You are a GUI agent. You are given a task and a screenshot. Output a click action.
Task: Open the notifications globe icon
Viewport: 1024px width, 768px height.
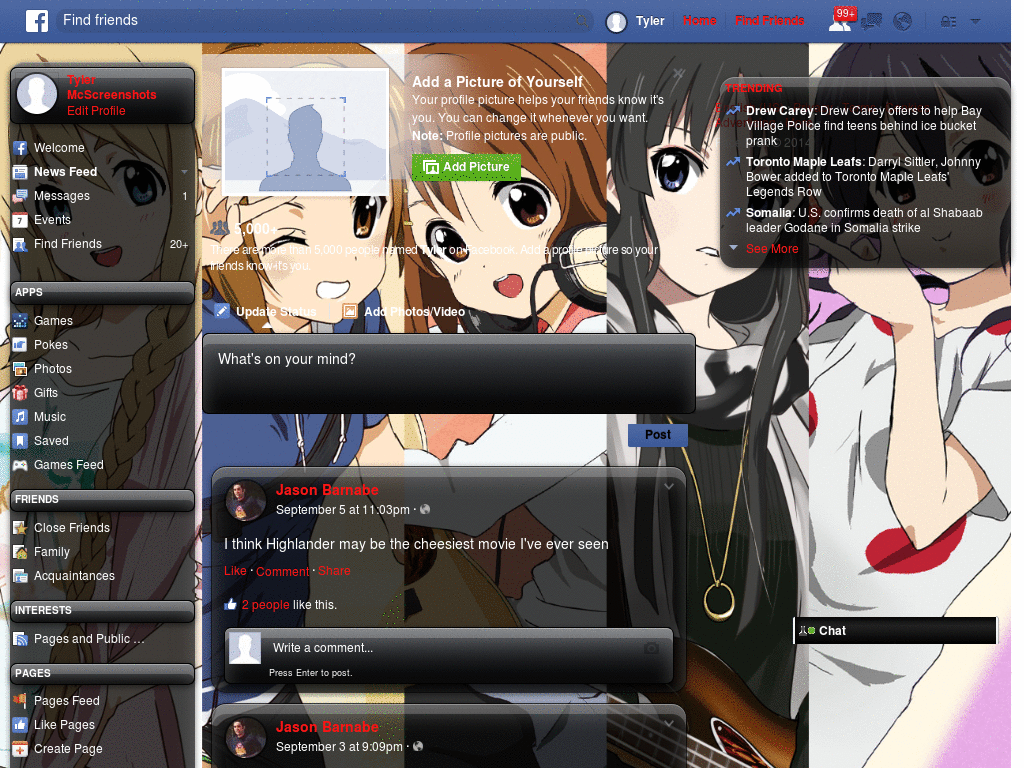(903, 22)
